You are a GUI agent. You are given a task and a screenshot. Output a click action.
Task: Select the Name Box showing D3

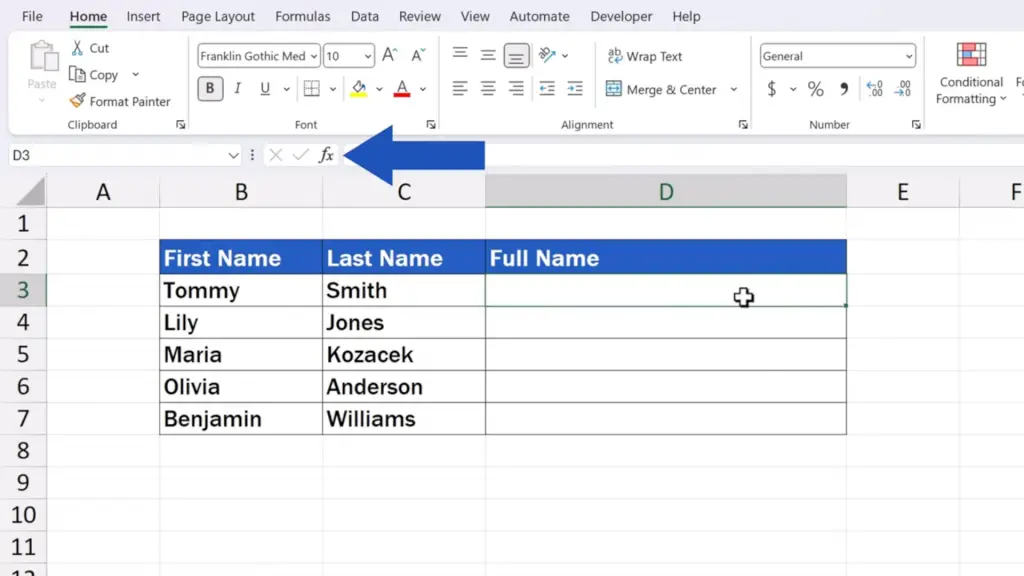click(x=124, y=155)
